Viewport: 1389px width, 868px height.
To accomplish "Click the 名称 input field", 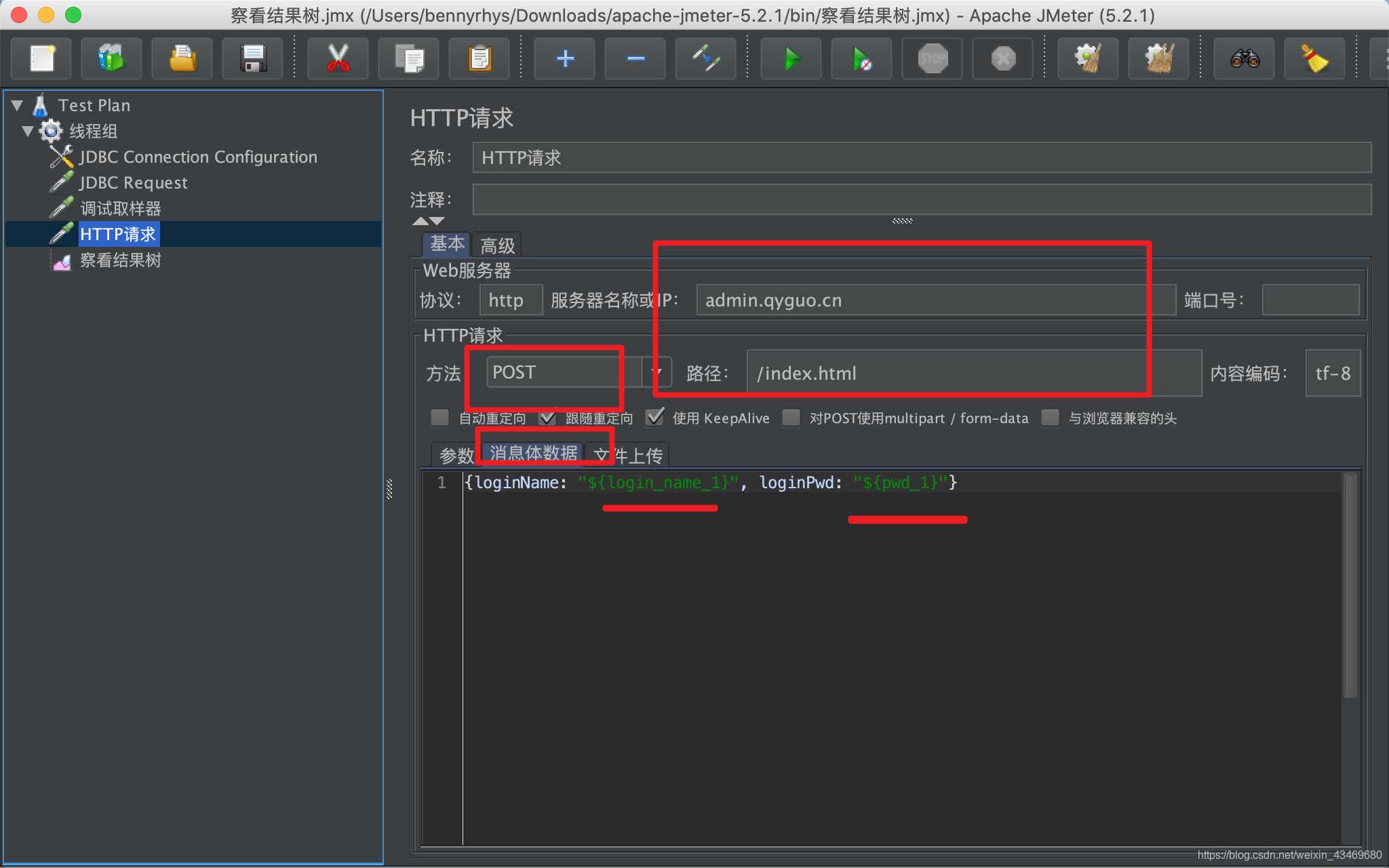I will 922,157.
